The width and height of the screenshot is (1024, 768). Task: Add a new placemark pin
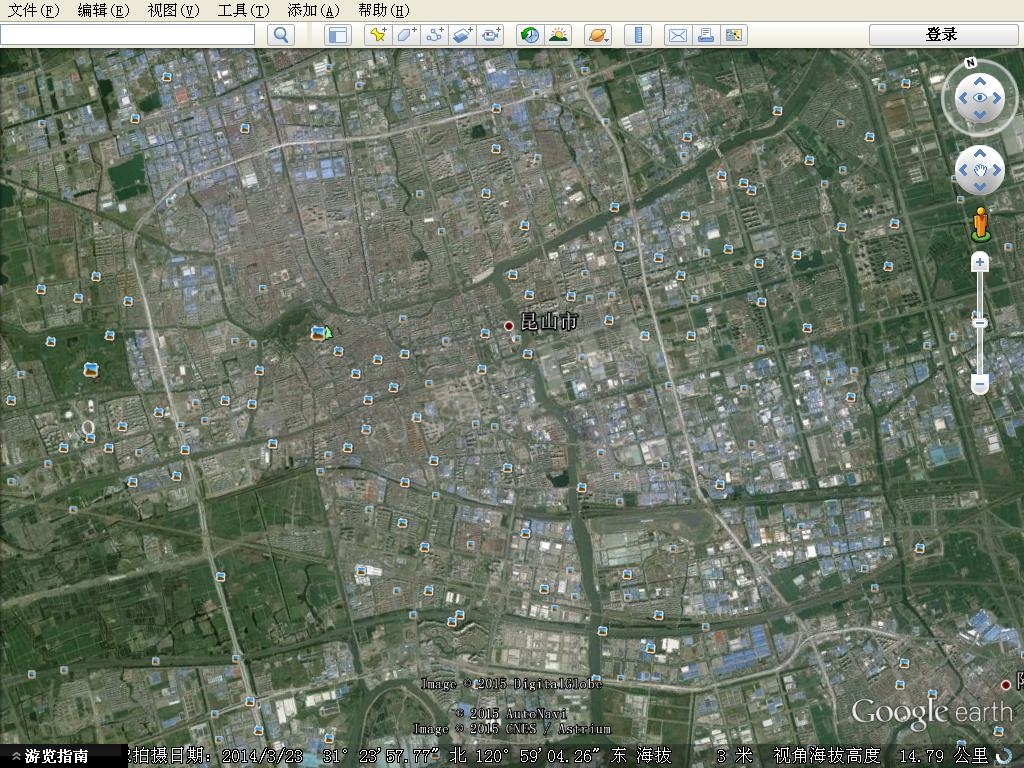tap(377, 35)
